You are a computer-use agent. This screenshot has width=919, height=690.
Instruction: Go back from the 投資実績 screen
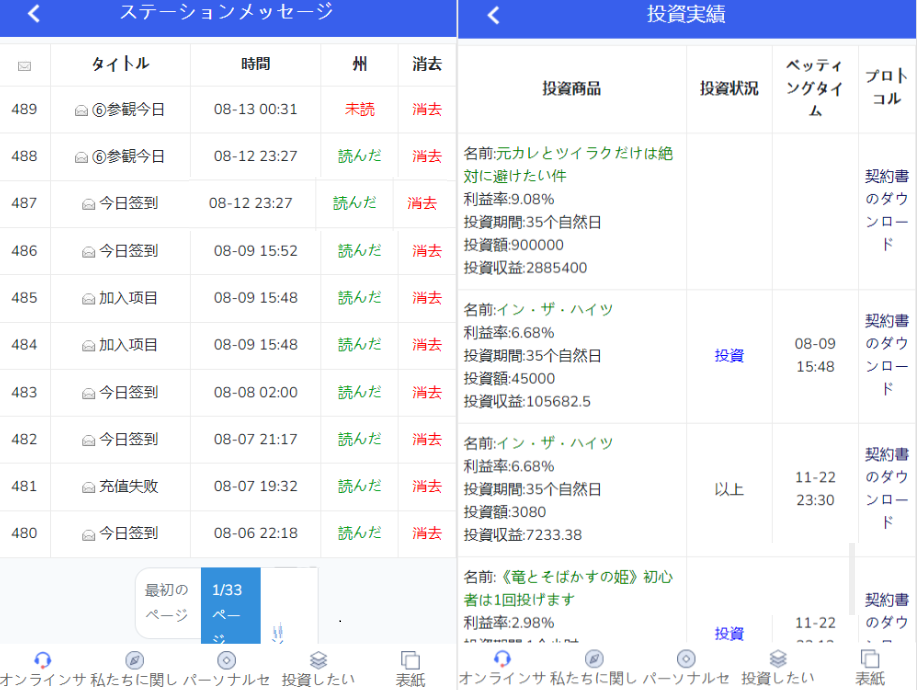click(x=493, y=15)
